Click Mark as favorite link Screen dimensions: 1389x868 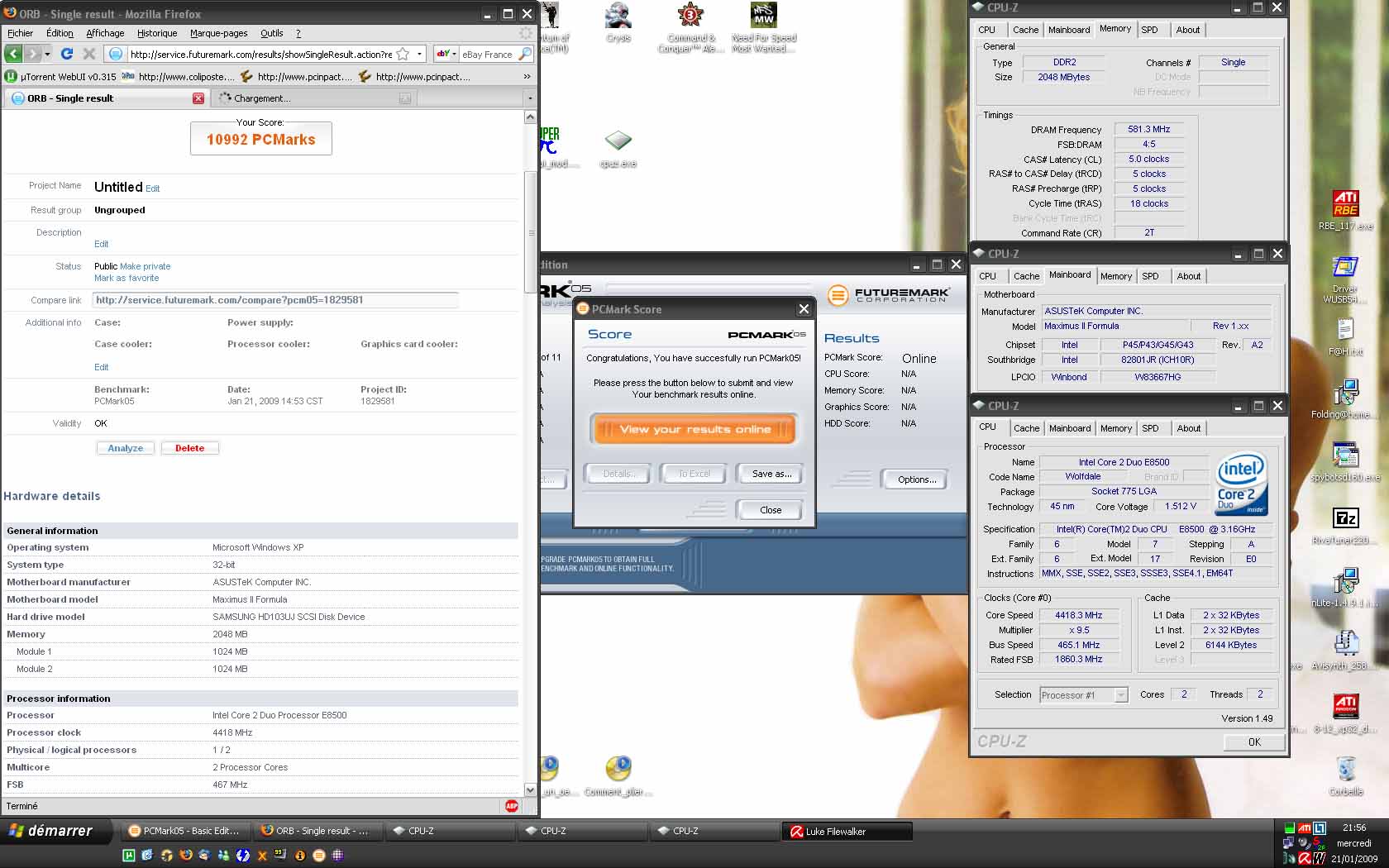(x=126, y=278)
